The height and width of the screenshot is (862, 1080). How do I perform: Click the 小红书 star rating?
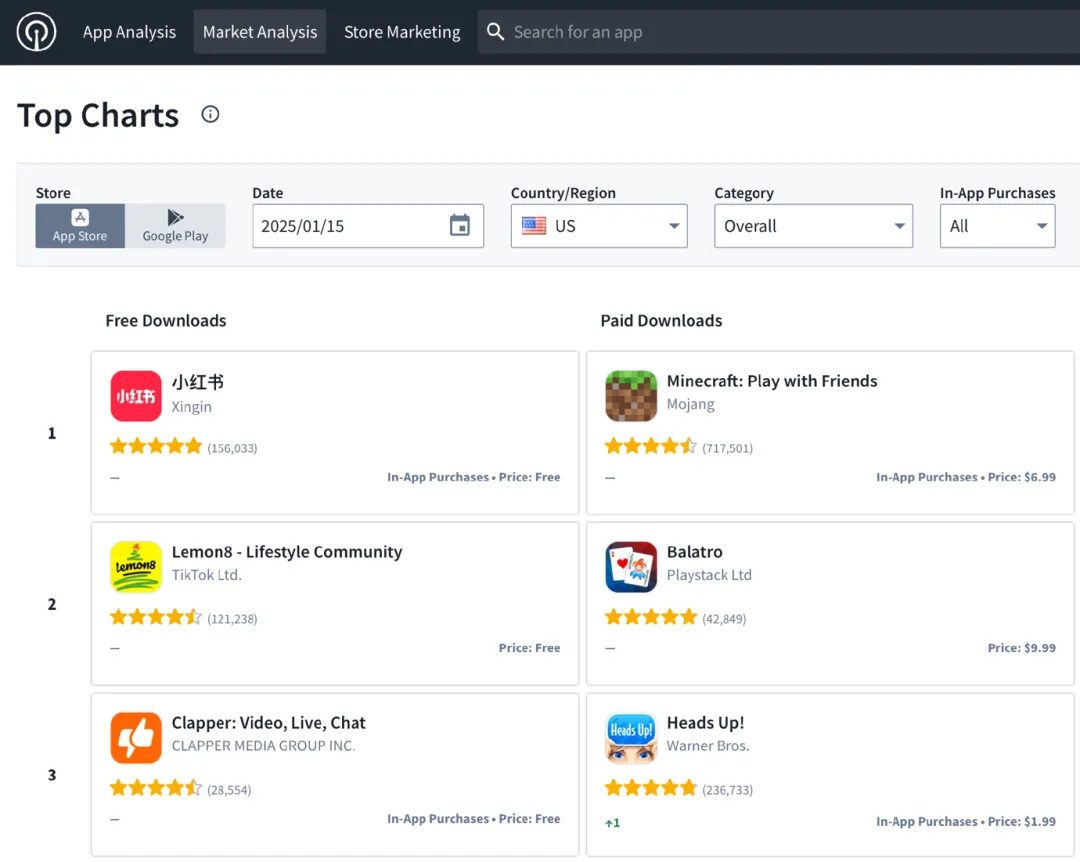click(x=156, y=447)
